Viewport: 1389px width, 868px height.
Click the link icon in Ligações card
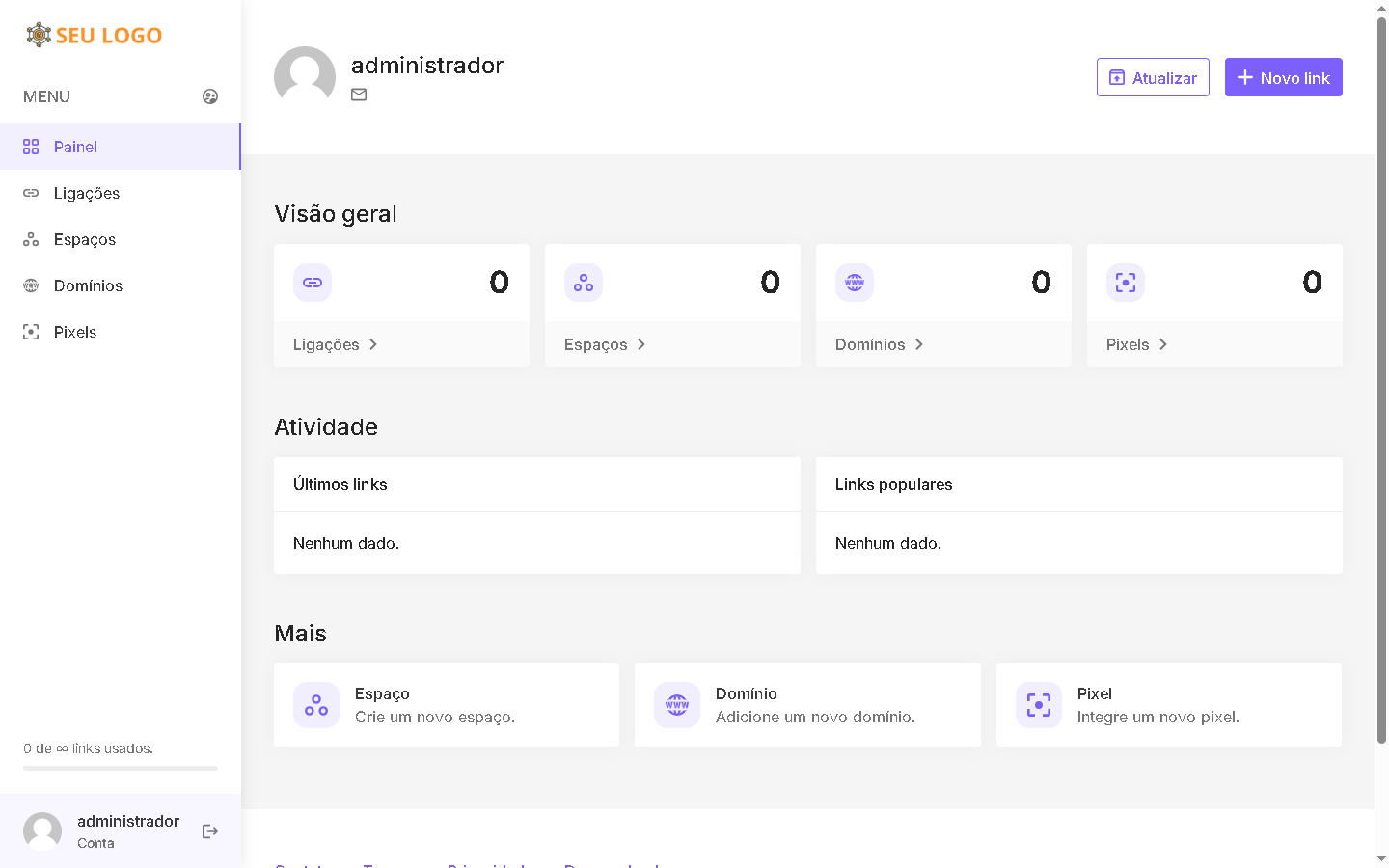313,283
